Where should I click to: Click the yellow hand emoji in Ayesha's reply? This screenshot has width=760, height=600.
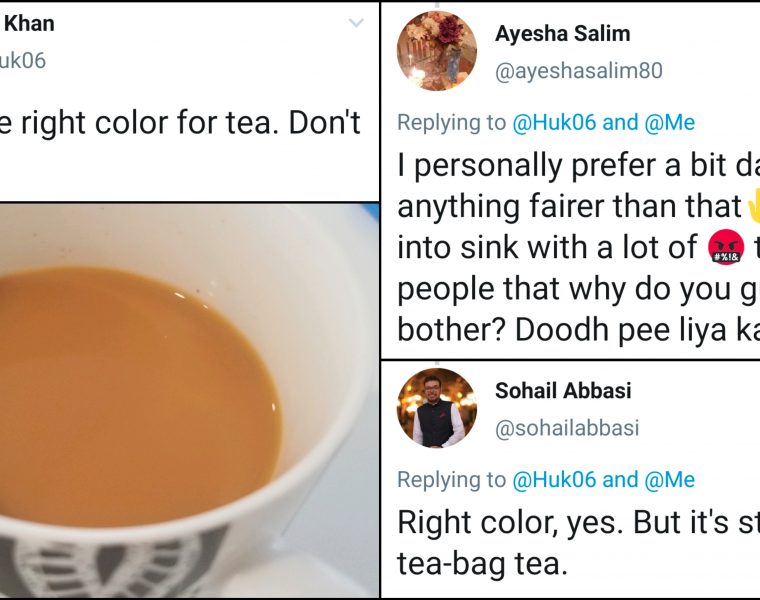tap(753, 206)
